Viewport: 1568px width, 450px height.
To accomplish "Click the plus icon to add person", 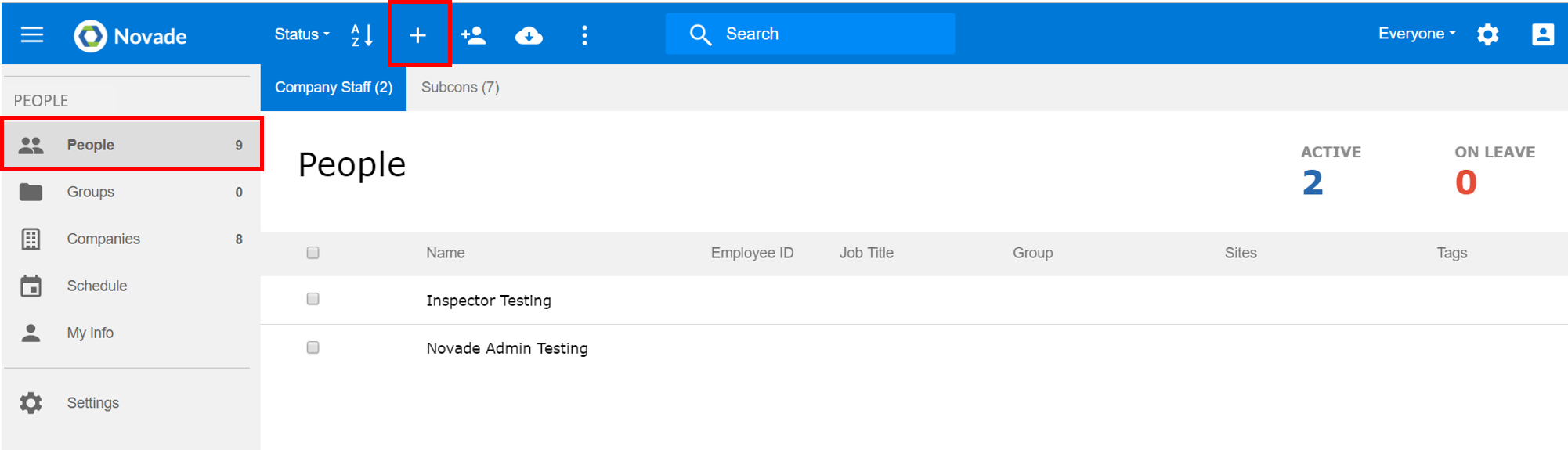I will pos(418,35).
